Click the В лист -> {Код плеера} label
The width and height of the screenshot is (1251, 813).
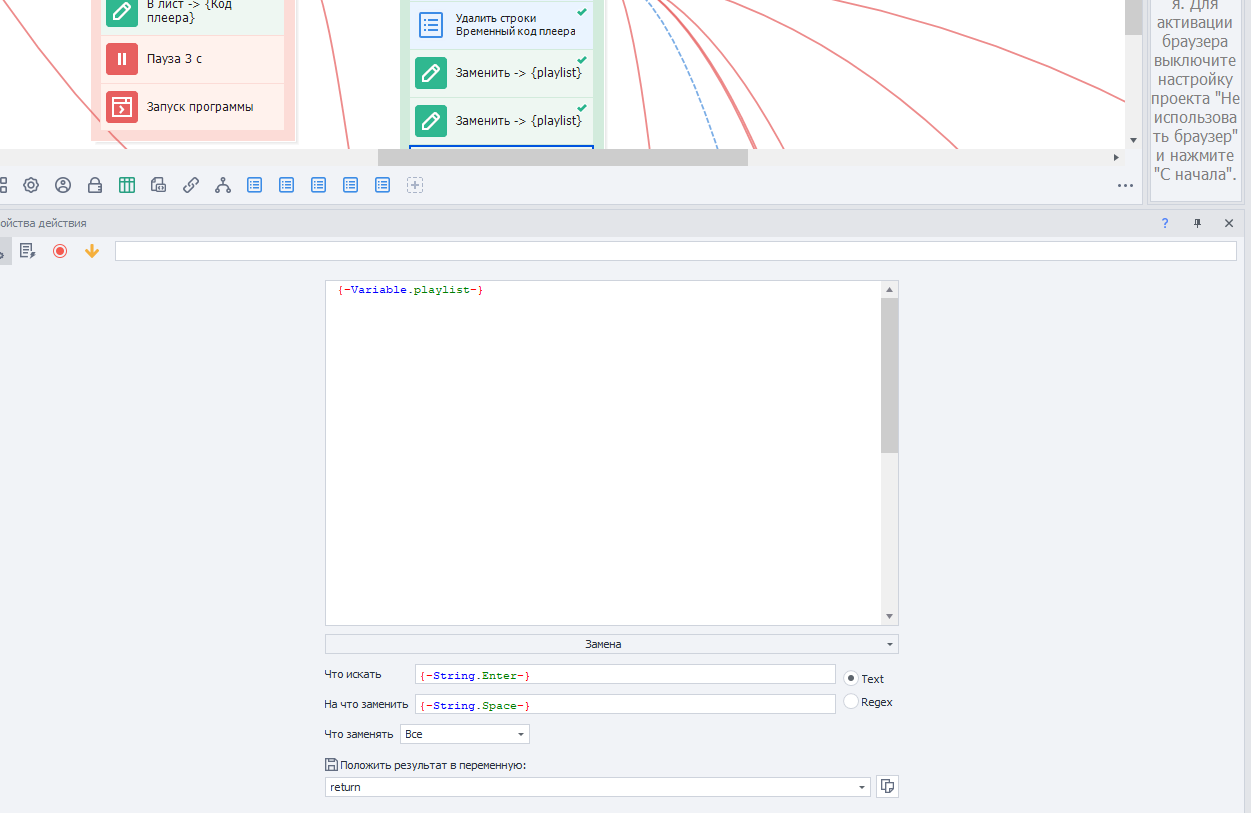189,11
